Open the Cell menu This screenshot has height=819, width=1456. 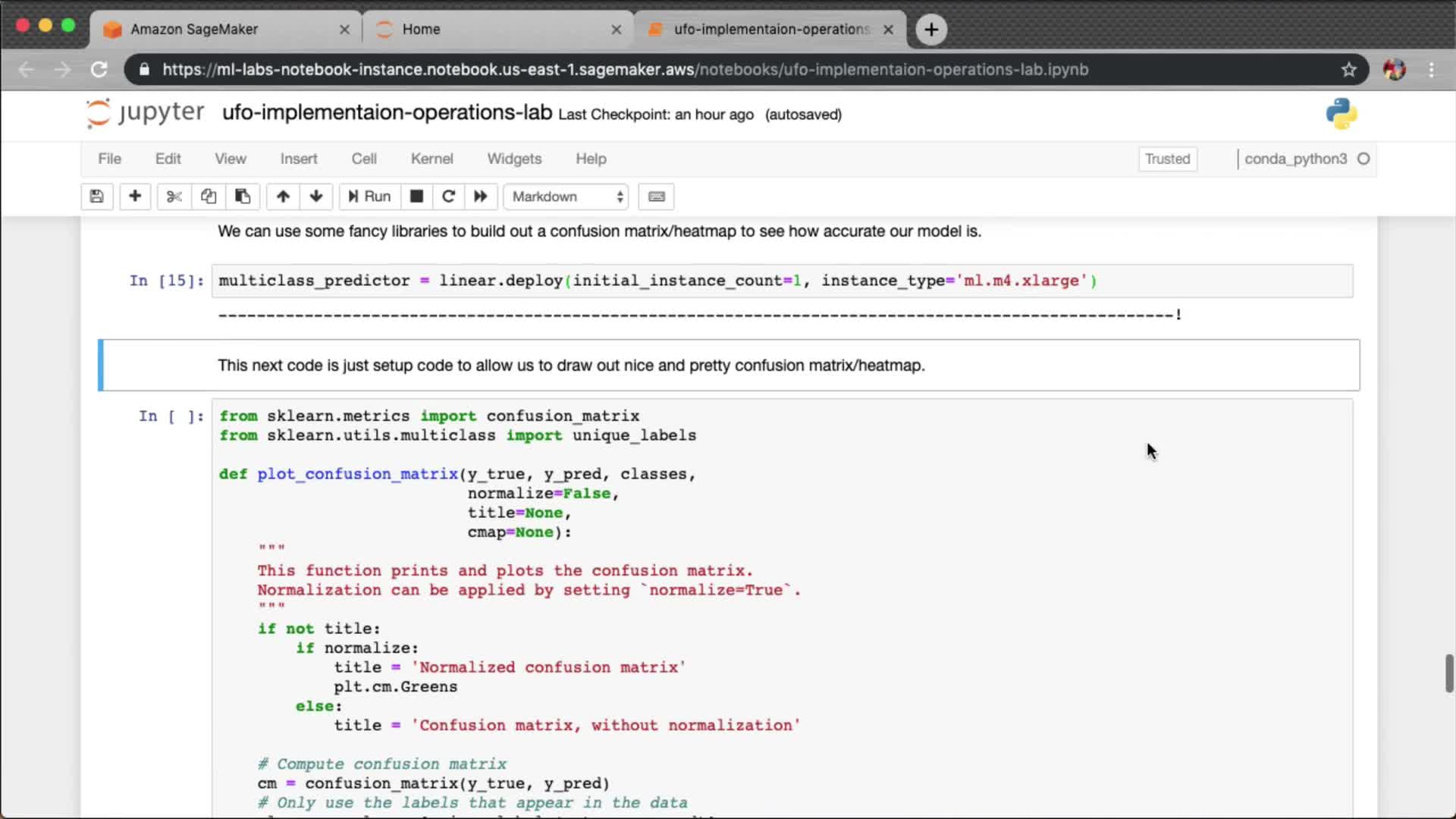tap(363, 158)
